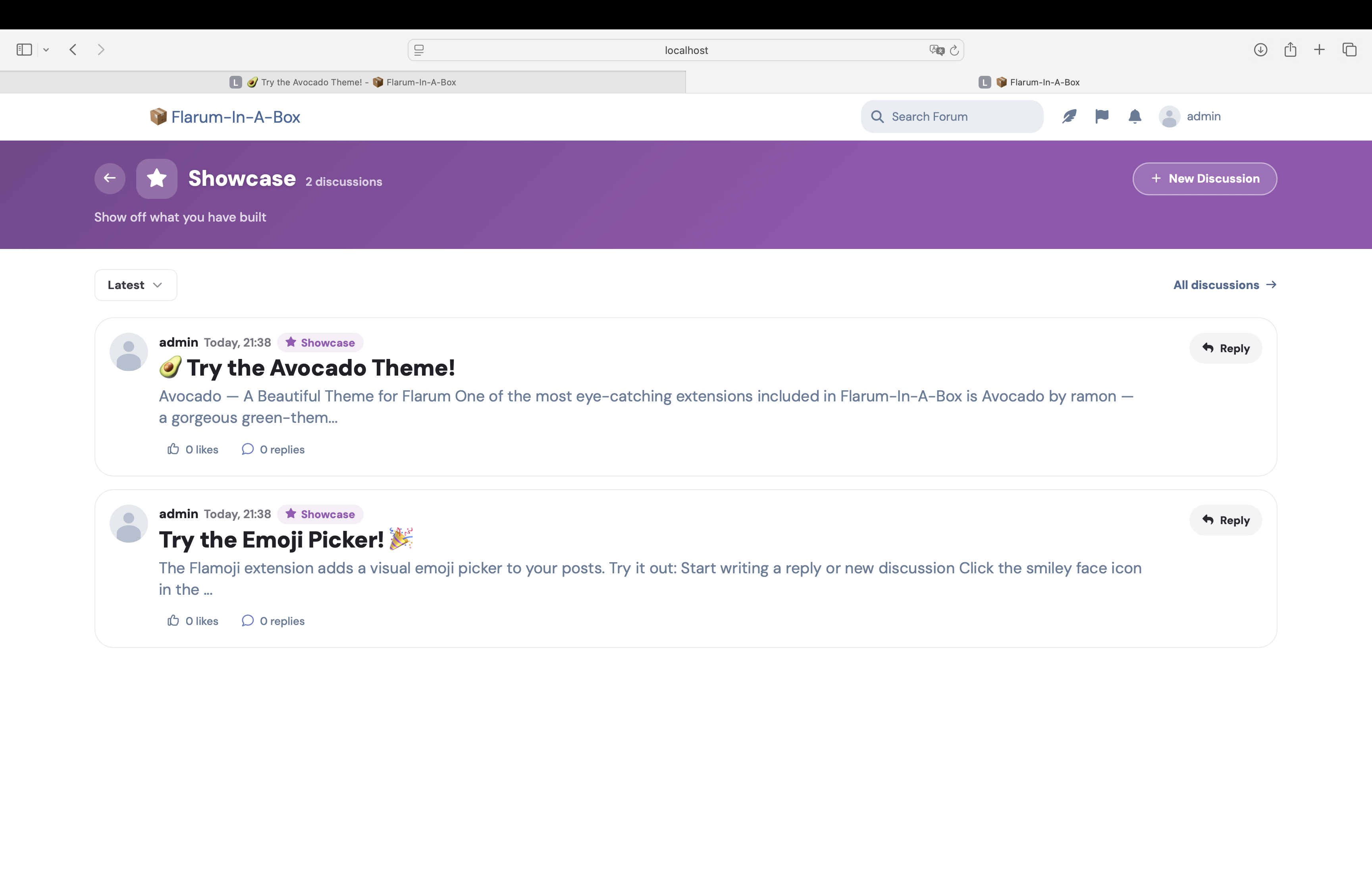
Task: Click the Showcase tag on Avocado Theme post
Action: 320,343
